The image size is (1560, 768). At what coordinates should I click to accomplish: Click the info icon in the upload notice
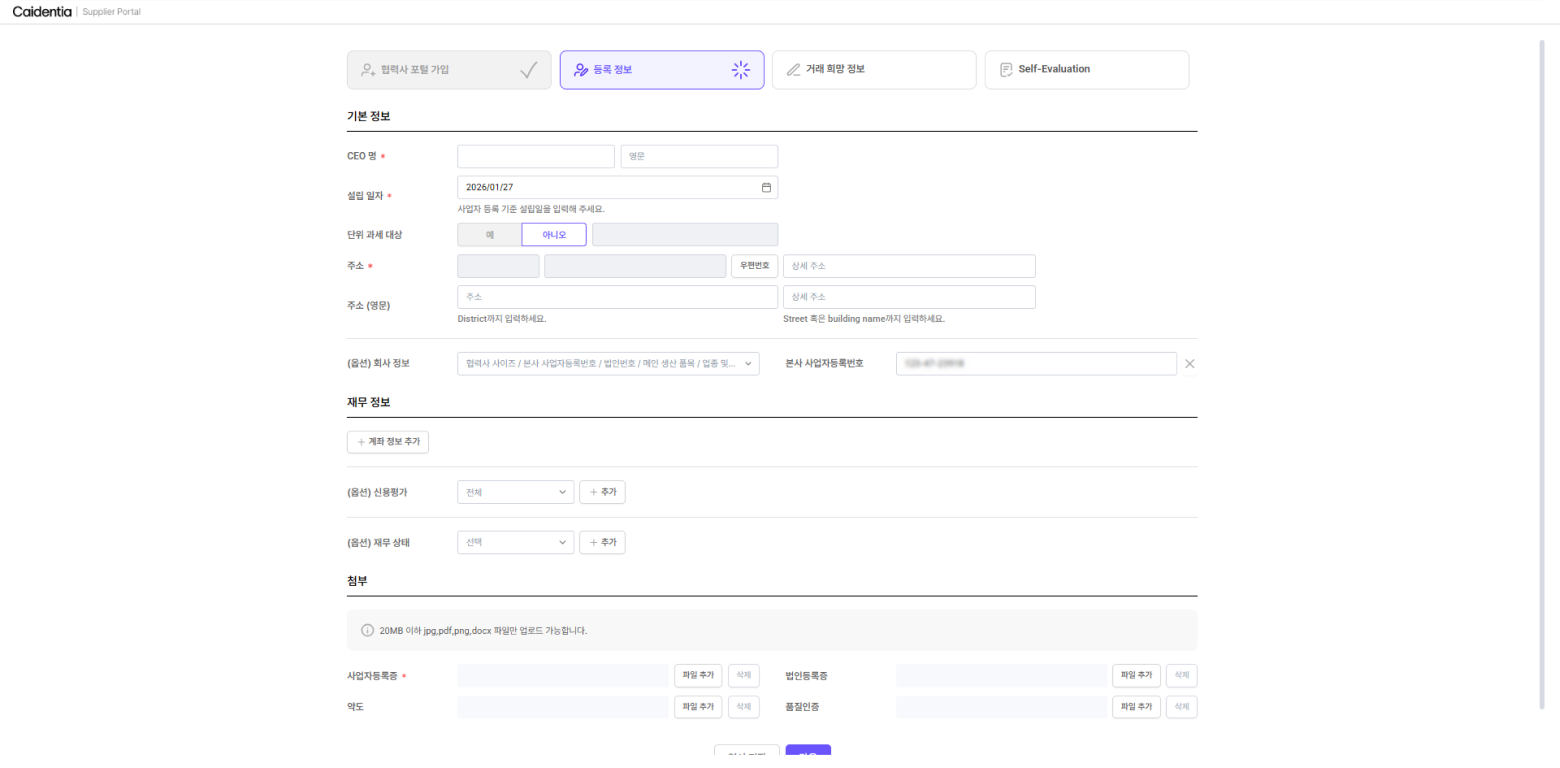point(367,631)
